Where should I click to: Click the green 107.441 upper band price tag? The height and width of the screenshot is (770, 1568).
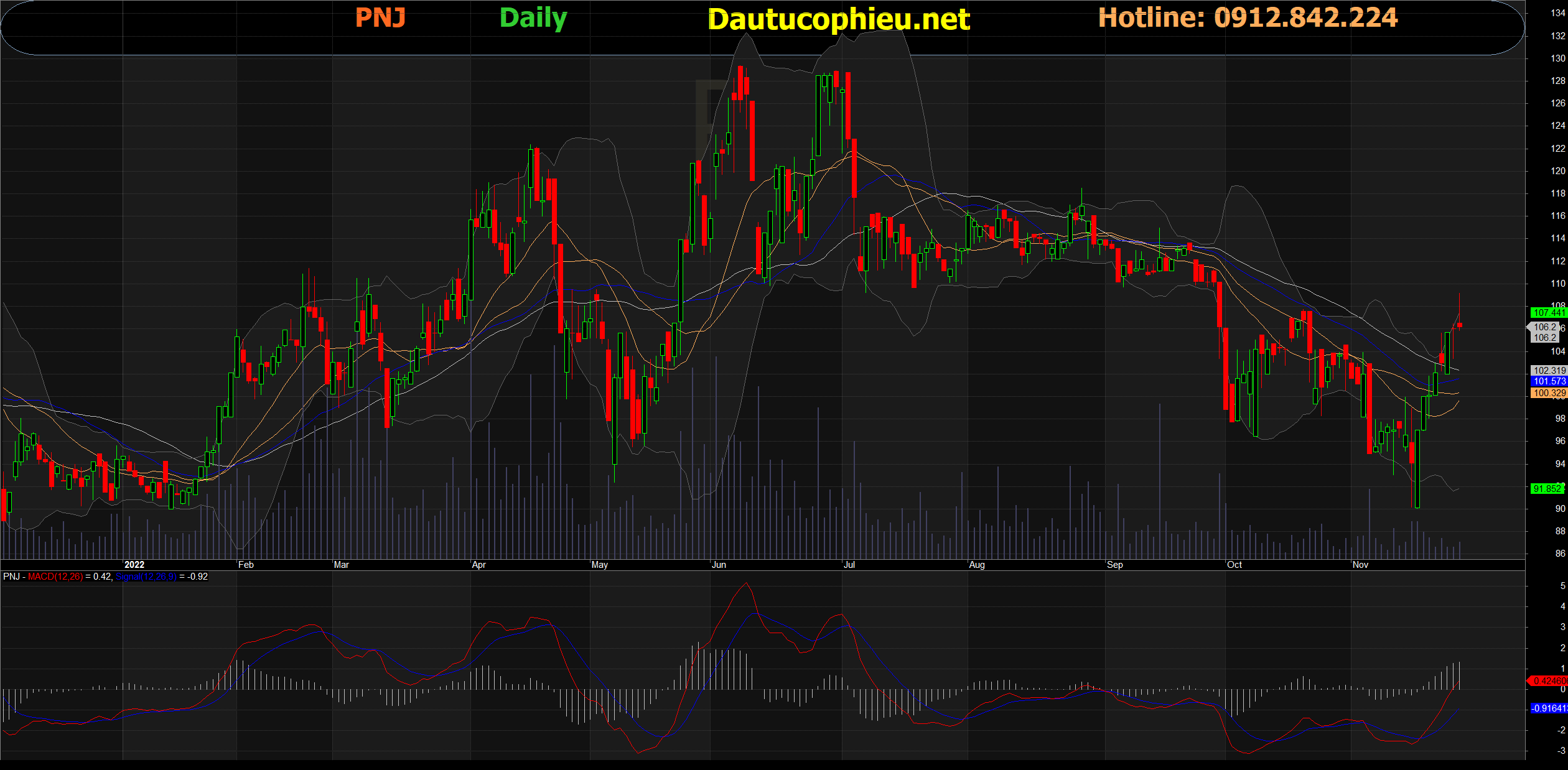point(1548,313)
